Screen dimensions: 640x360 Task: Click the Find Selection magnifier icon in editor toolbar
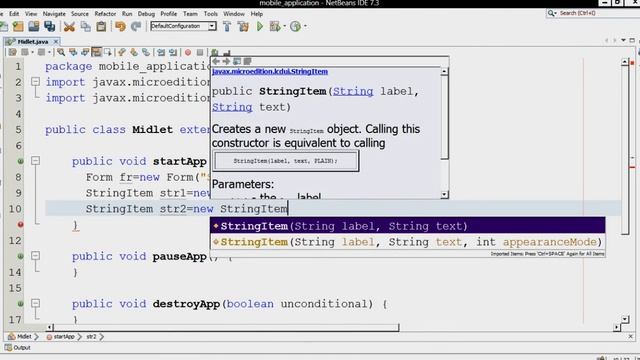pos(61,52)
